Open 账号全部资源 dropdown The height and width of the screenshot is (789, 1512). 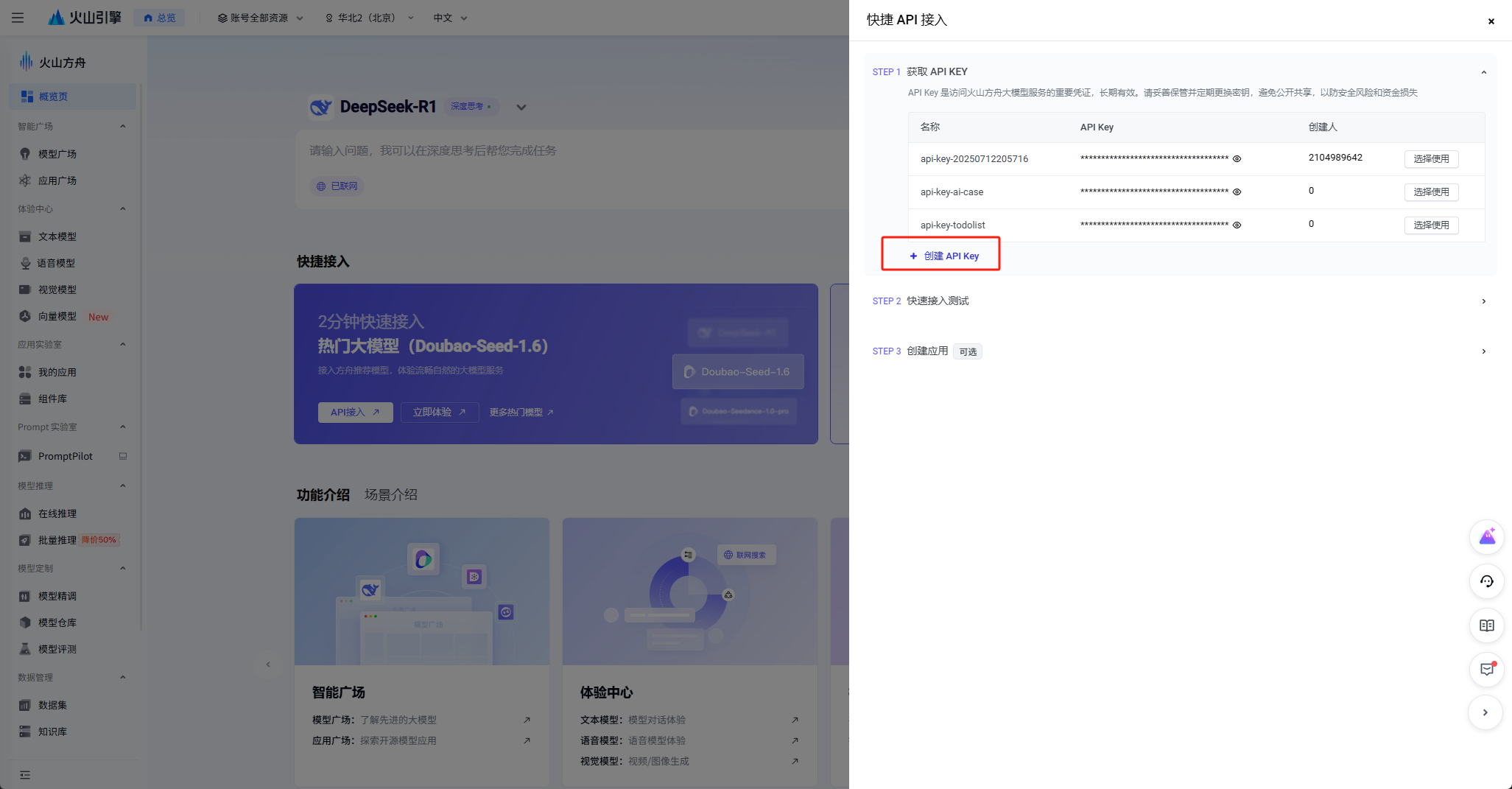(x=260, y=18)
